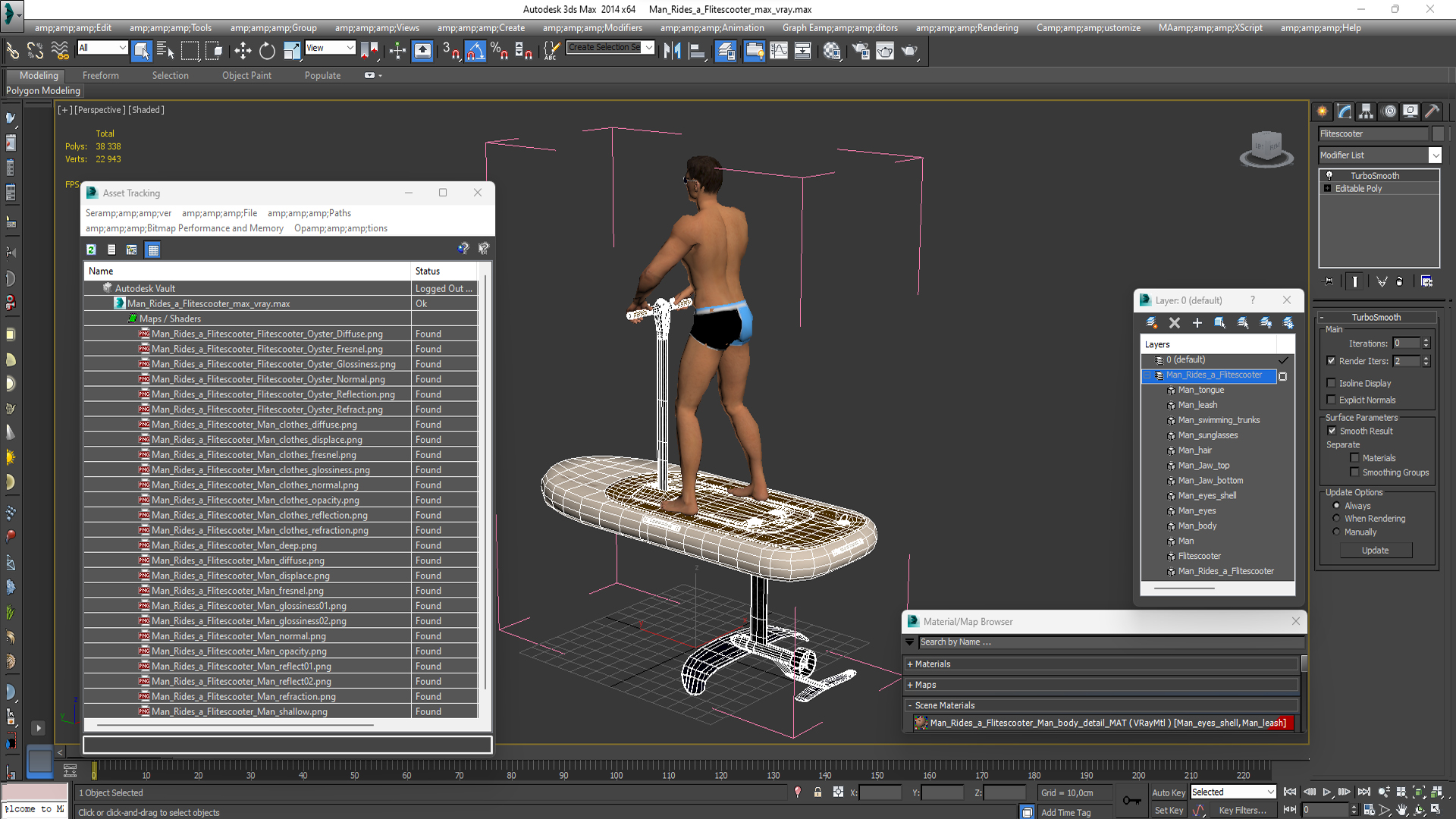Open the Modifiers menu
Image resolution: width=1456 pixels, height=819 pixels.
coord(592,28)
